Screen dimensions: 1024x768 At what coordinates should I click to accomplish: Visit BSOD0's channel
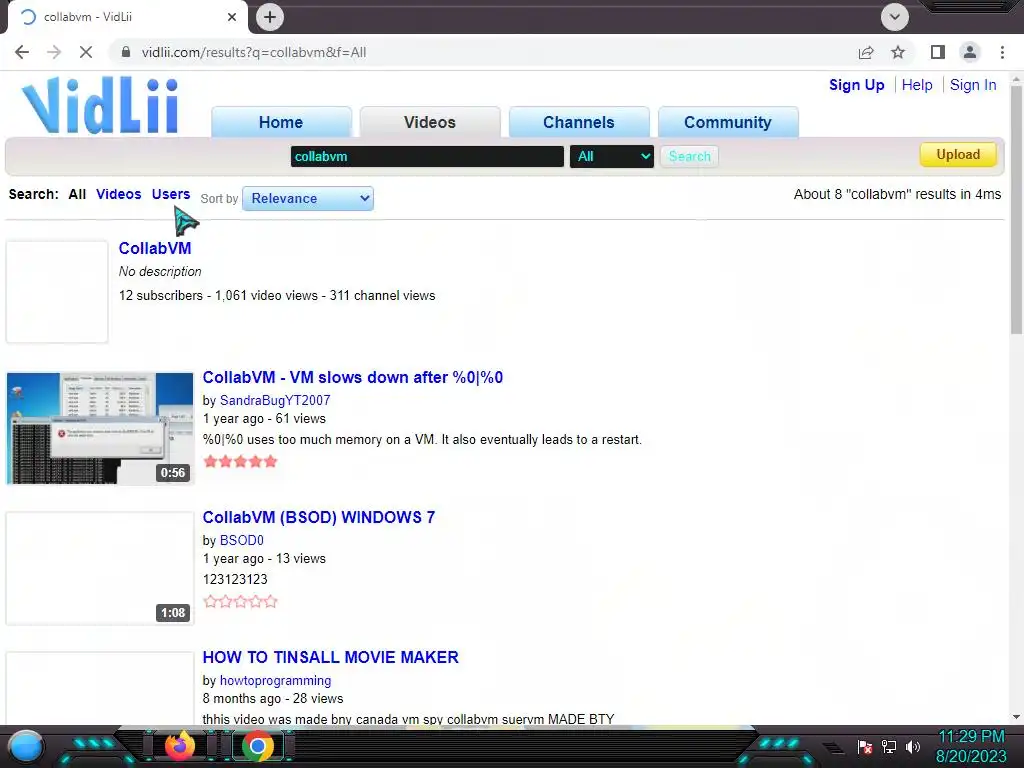242,540
